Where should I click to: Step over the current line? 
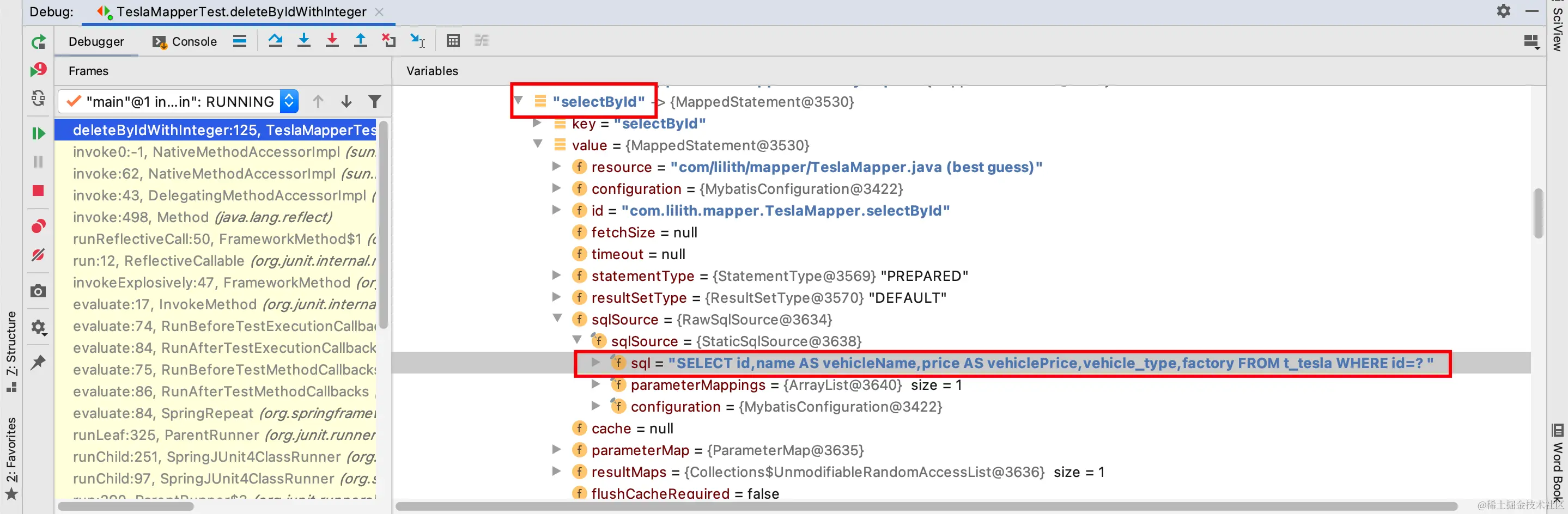[x=275, y=41]
